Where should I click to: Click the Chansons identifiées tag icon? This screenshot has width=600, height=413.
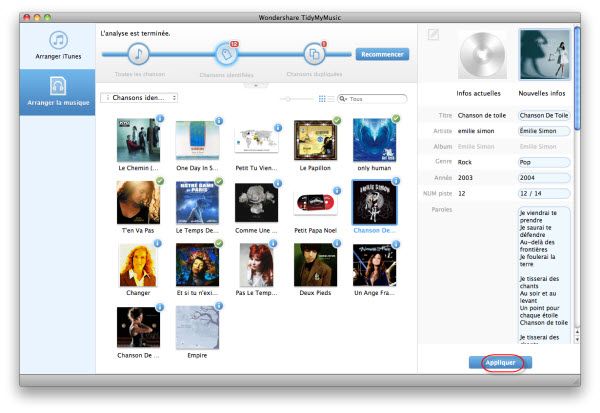[226, 54]
